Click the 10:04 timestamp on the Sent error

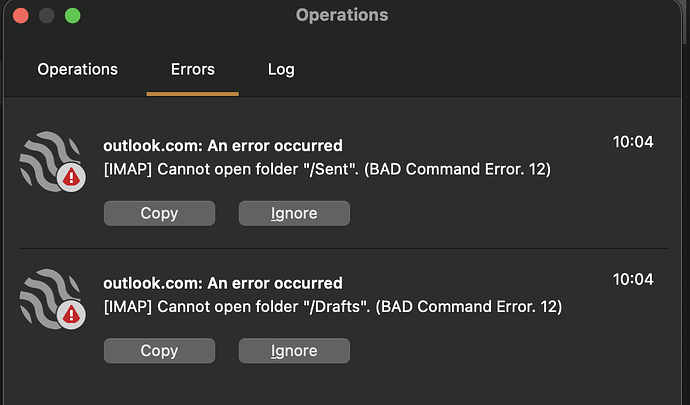pyautogui.click(x=633, y=142)
